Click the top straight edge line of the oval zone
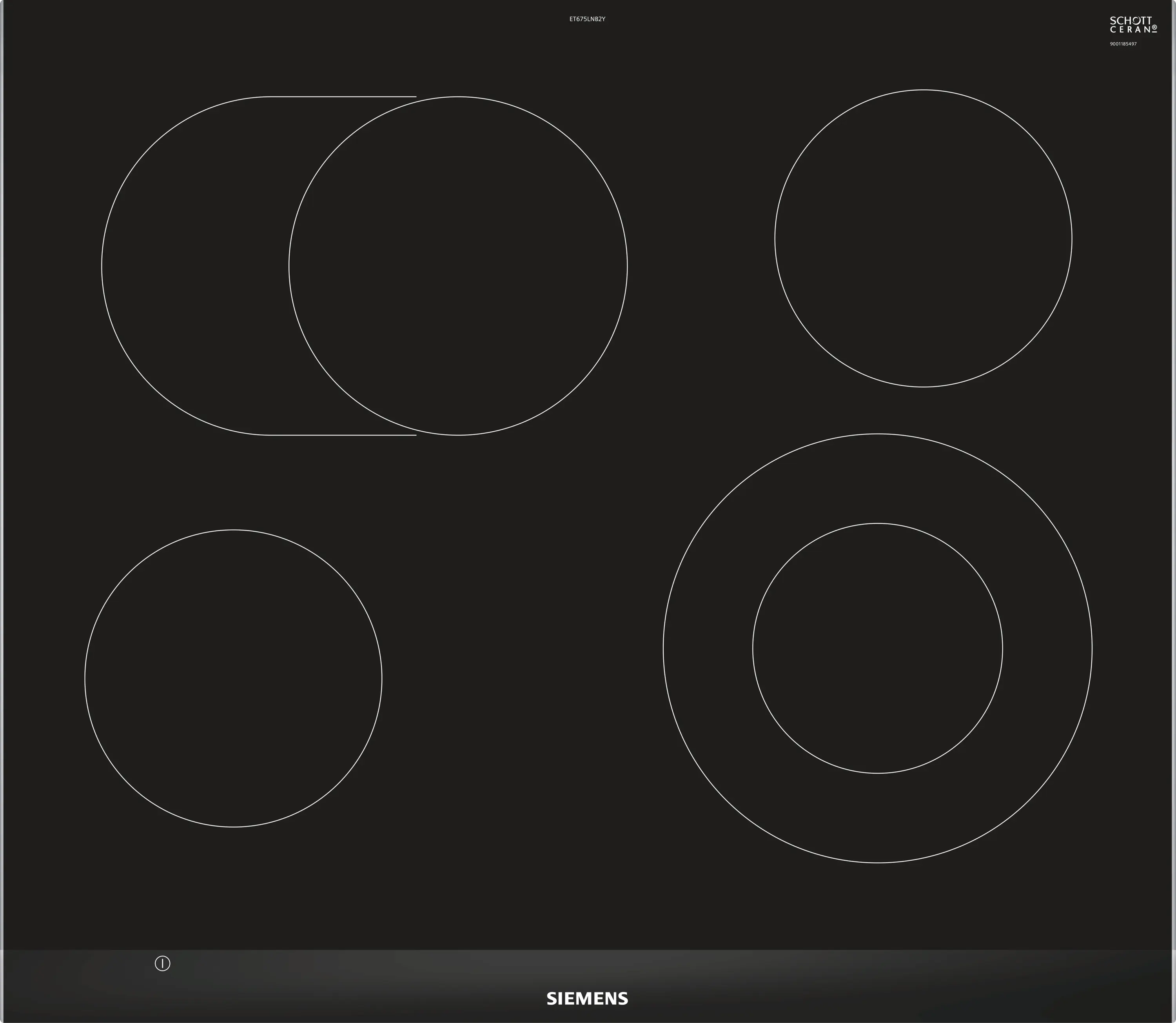The image size is (1176, 1023). click(342, 96)
